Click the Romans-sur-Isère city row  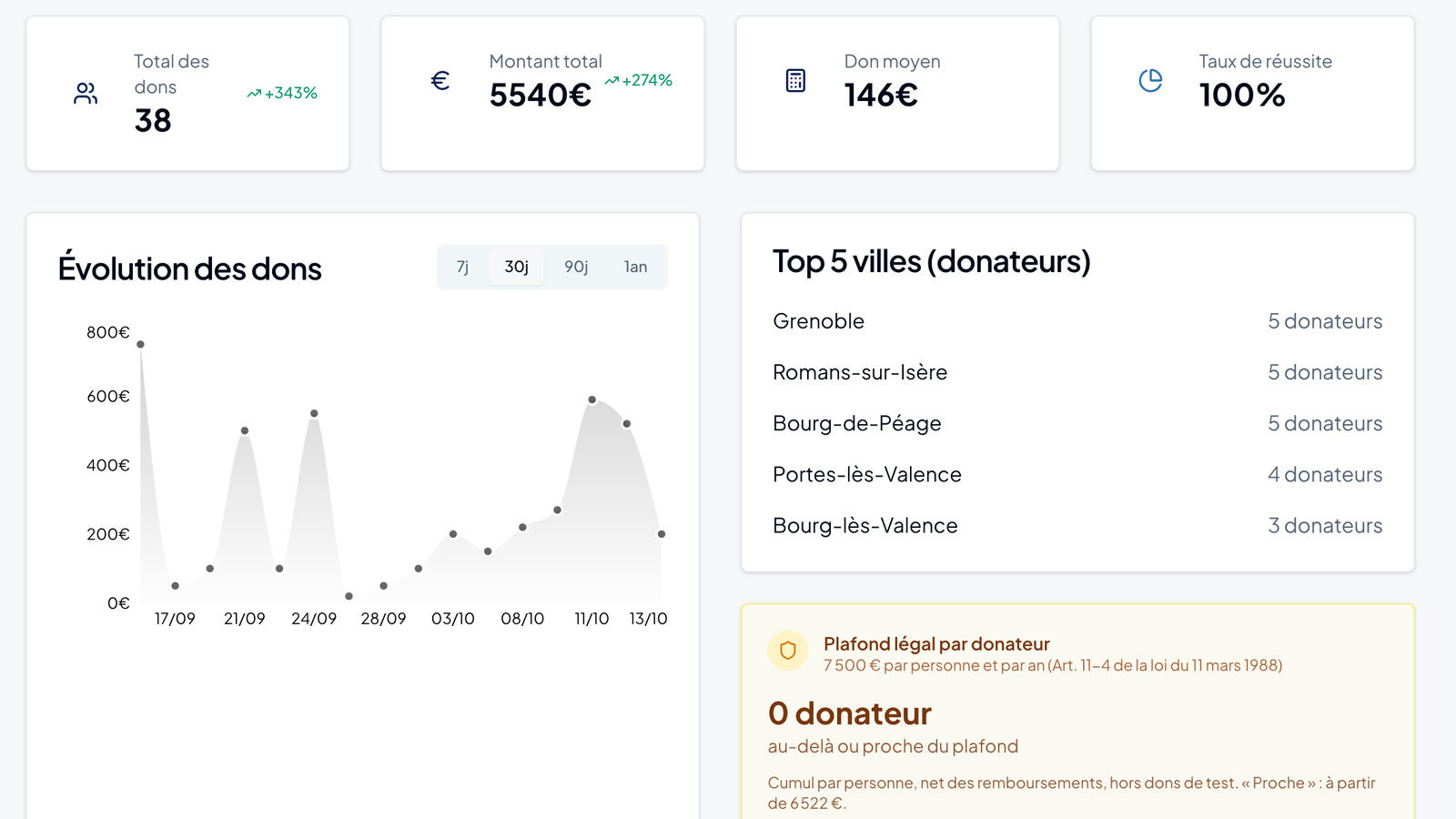[x=1077, y=372]
